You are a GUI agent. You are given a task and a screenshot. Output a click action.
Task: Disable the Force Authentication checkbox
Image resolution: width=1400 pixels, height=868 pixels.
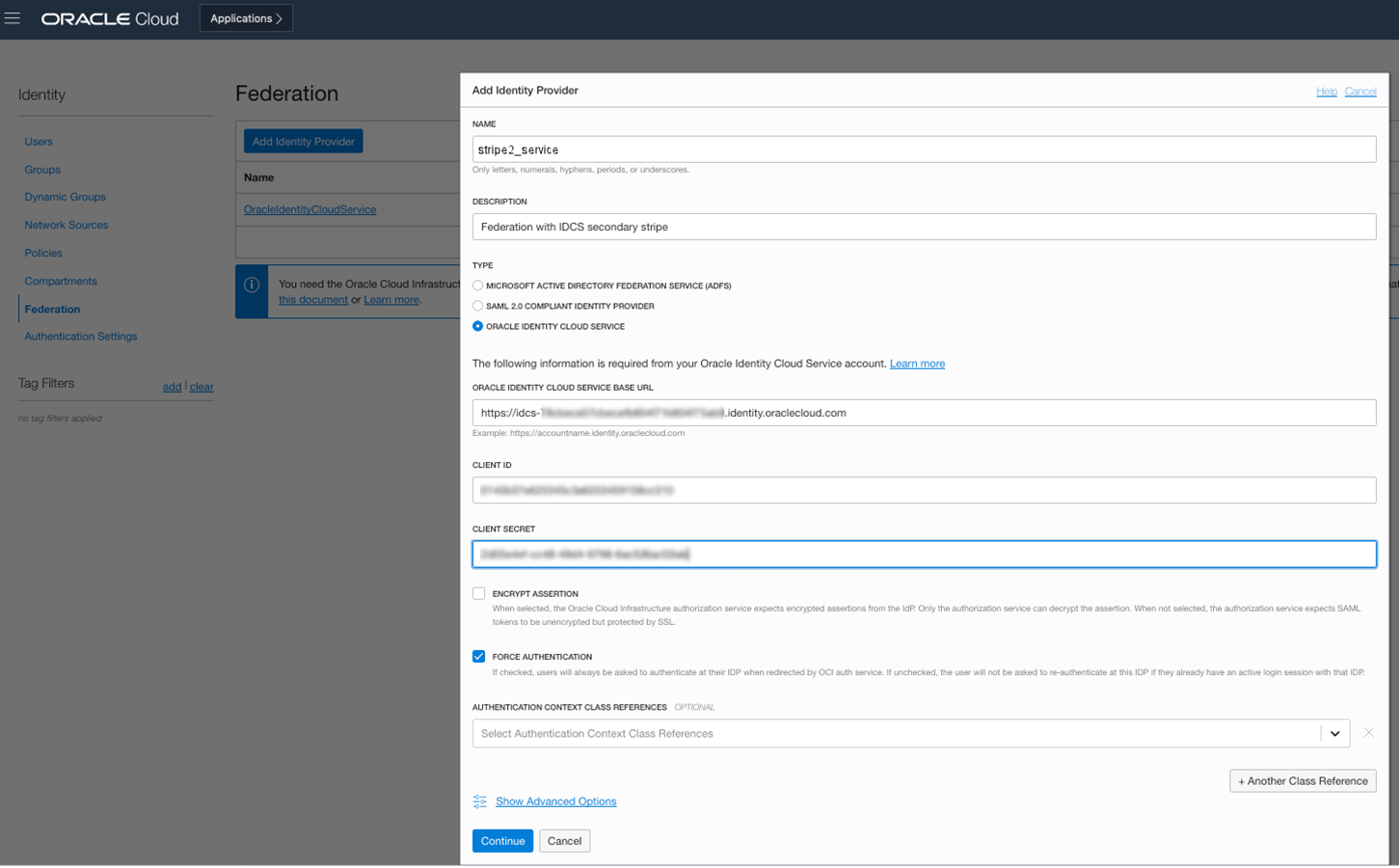pos(478,657)
